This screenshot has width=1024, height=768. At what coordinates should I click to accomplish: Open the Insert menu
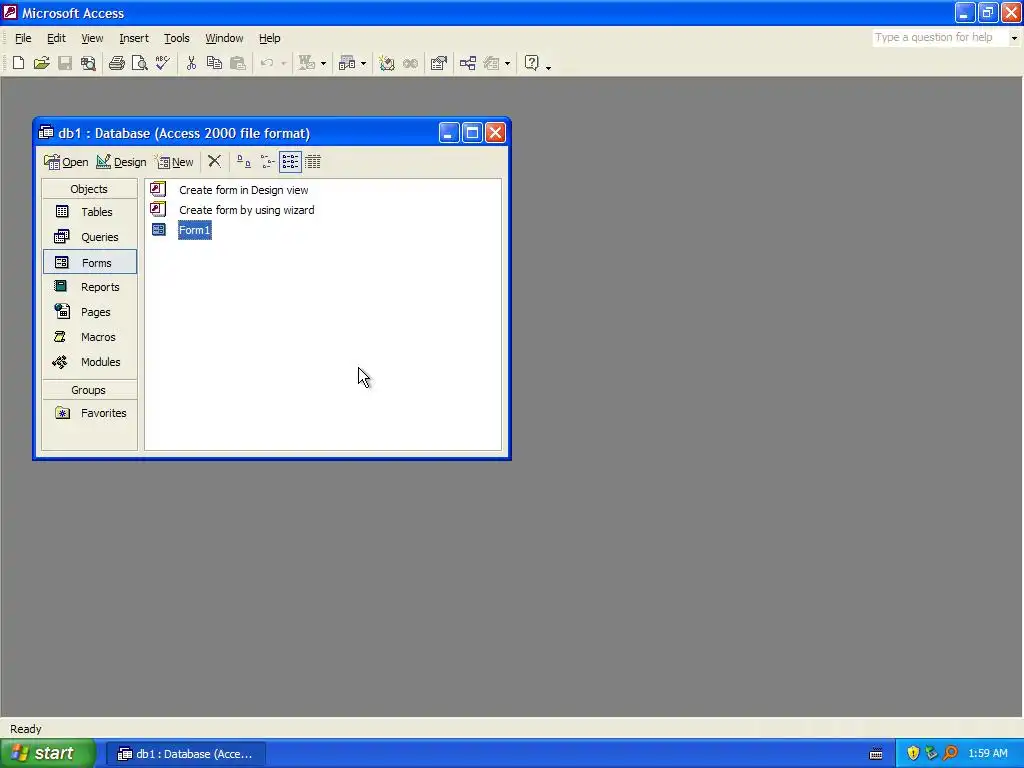tap(134, 39)
